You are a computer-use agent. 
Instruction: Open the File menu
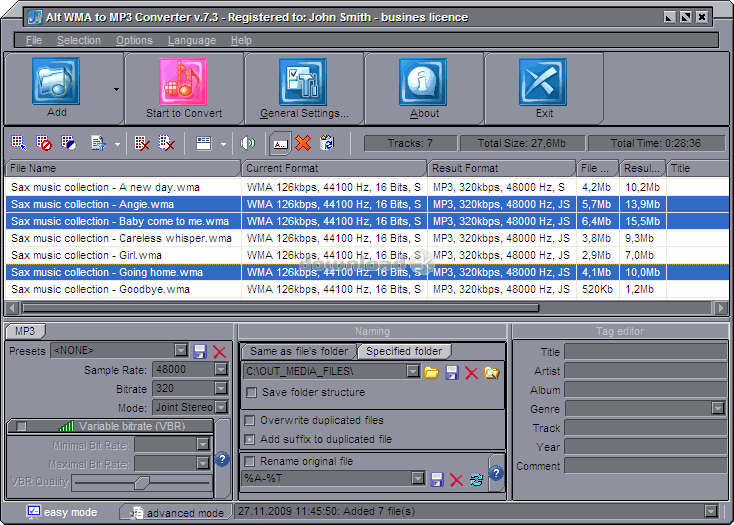(x=34, y=40)
